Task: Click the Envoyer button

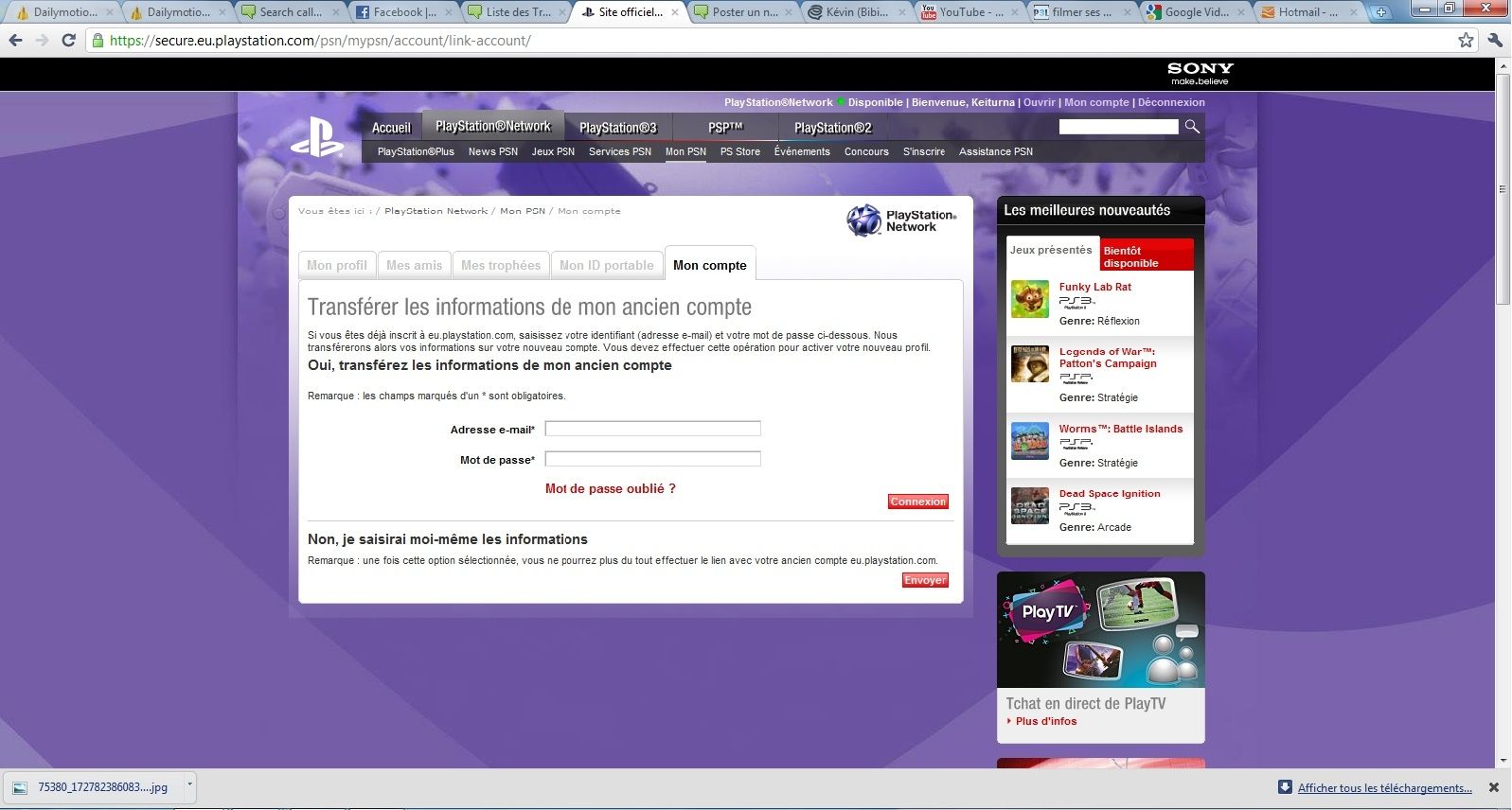Action: point(925,580)
